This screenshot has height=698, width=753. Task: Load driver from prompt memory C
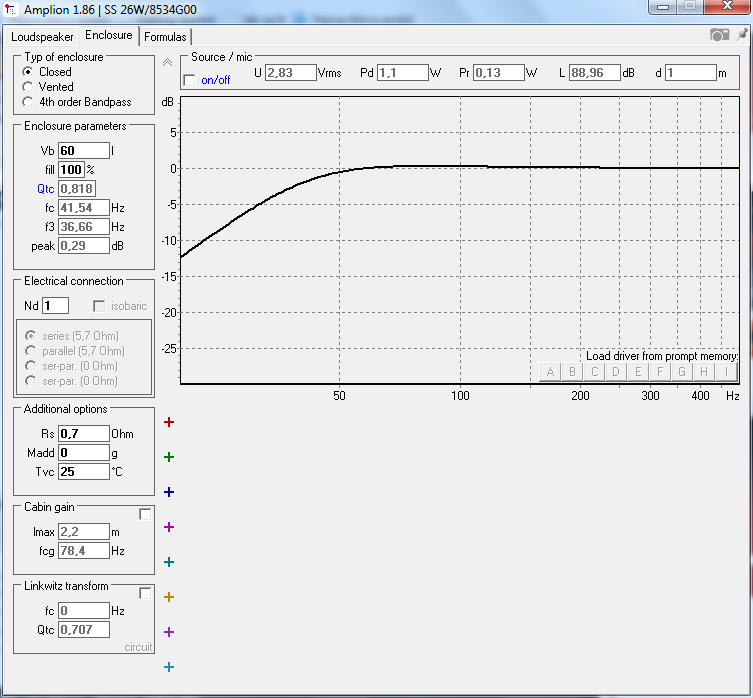tap(595, 372)
